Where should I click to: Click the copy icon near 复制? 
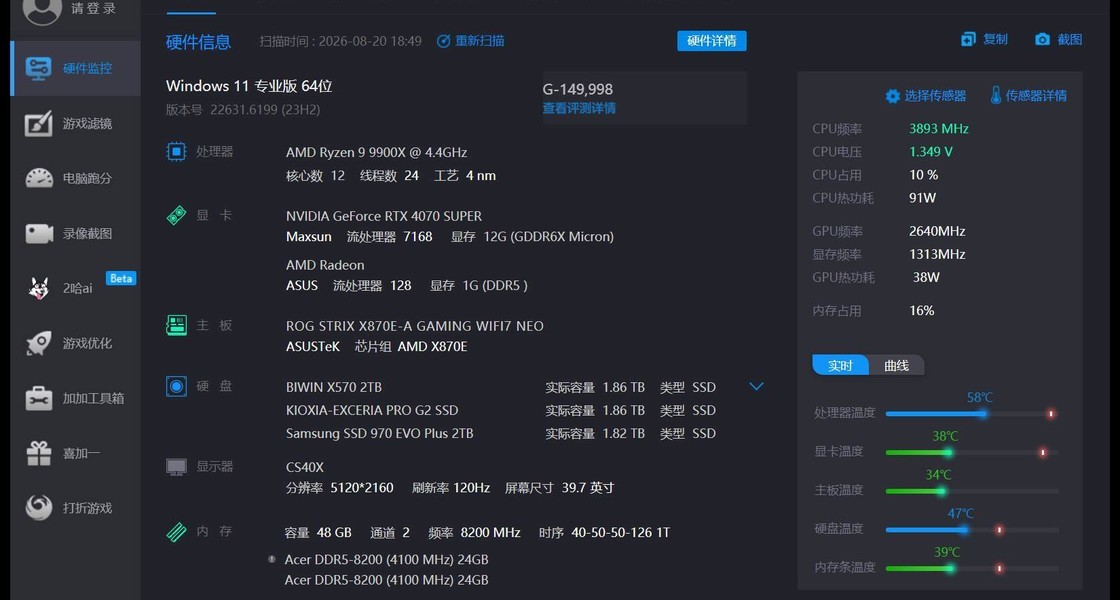[x=969, y=39]
